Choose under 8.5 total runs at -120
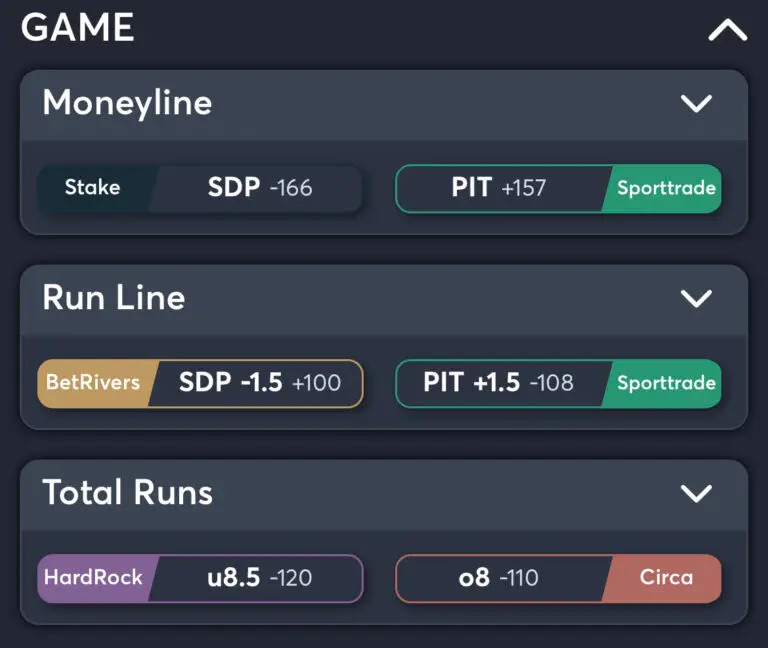This screenshot has width=768, height=648. pos(259,578)
